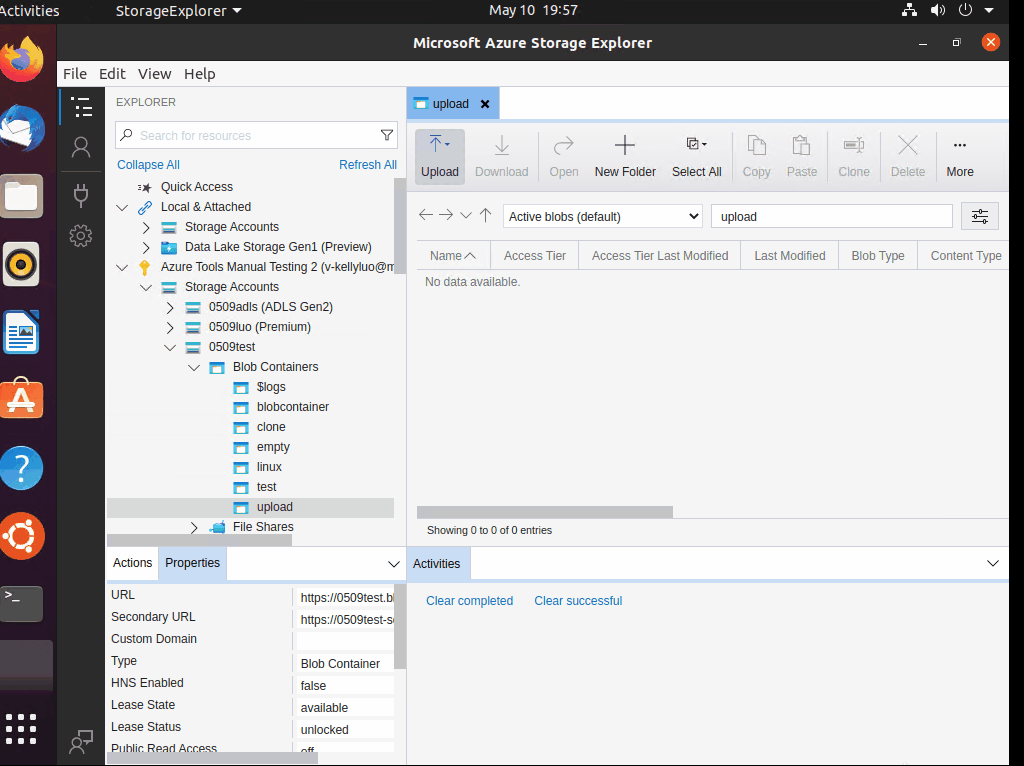Navigate back with the left arrow

pos(426,215)
